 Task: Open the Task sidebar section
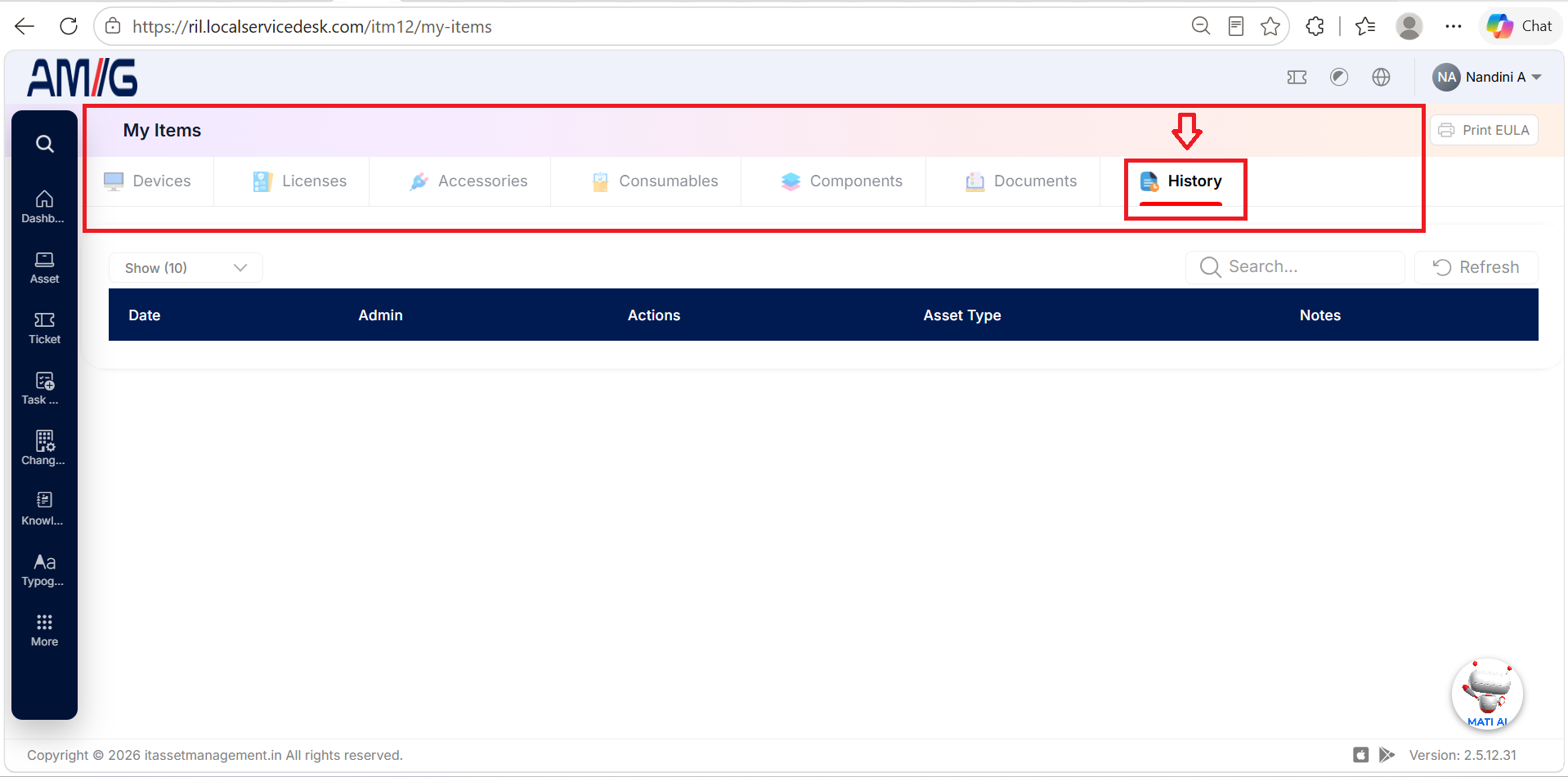coord(44,388)
